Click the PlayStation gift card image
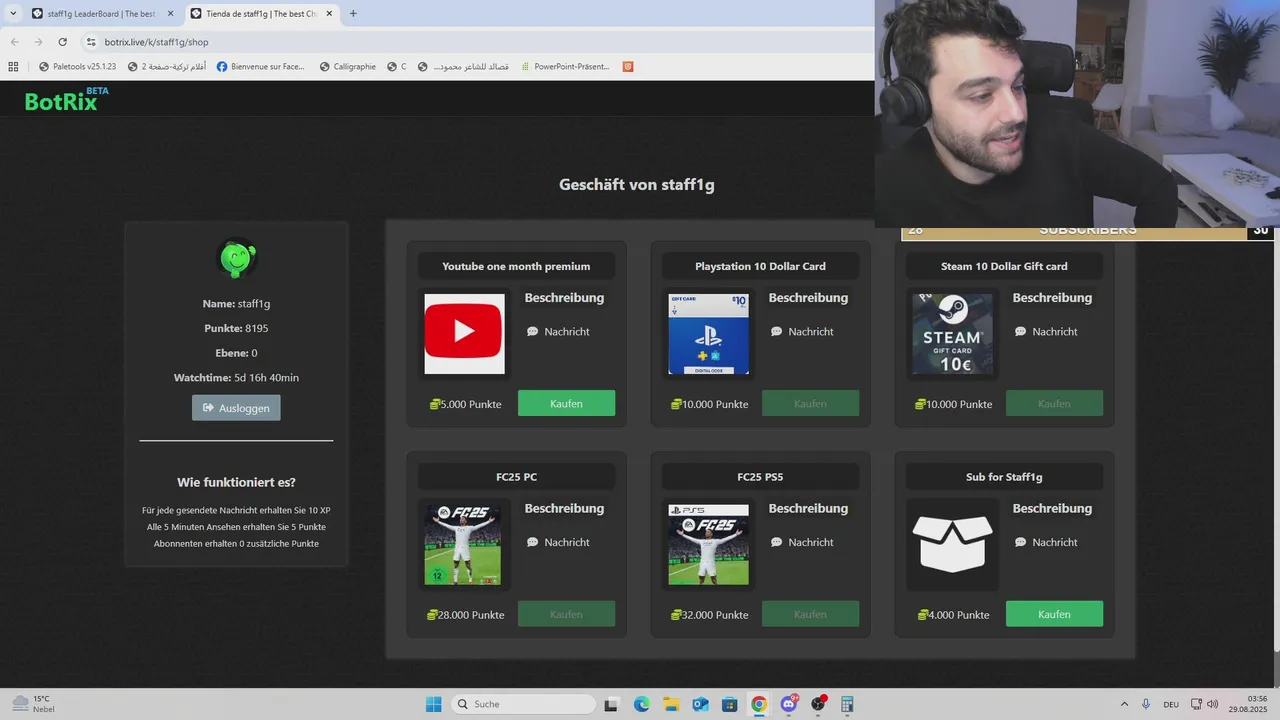 (x=708, y=334)
